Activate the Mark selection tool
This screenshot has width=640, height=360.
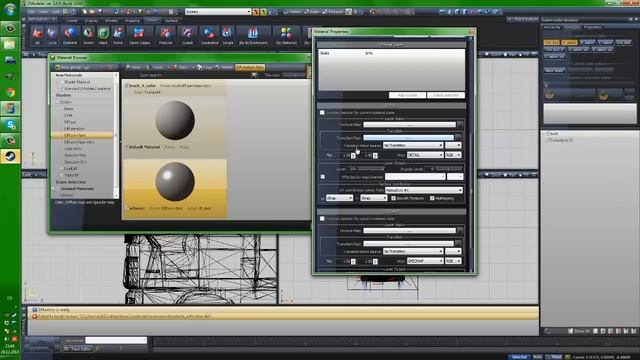pos(103,36)
